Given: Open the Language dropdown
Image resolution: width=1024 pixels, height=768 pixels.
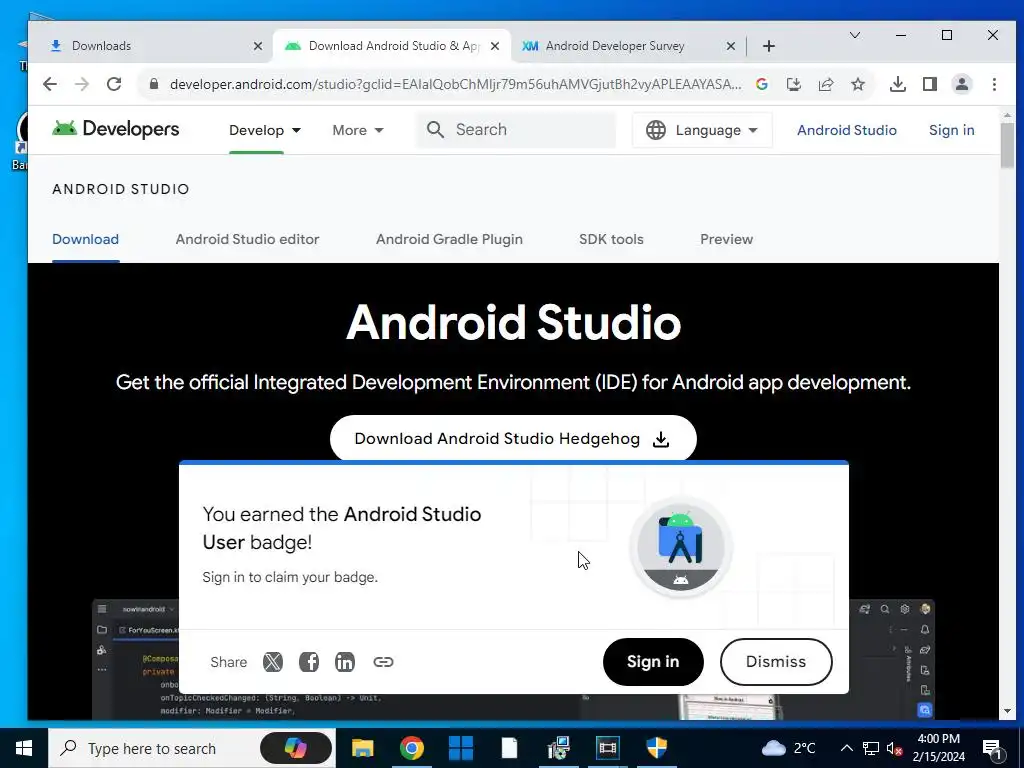Looking at the screenshot, I should click(702, 130).
